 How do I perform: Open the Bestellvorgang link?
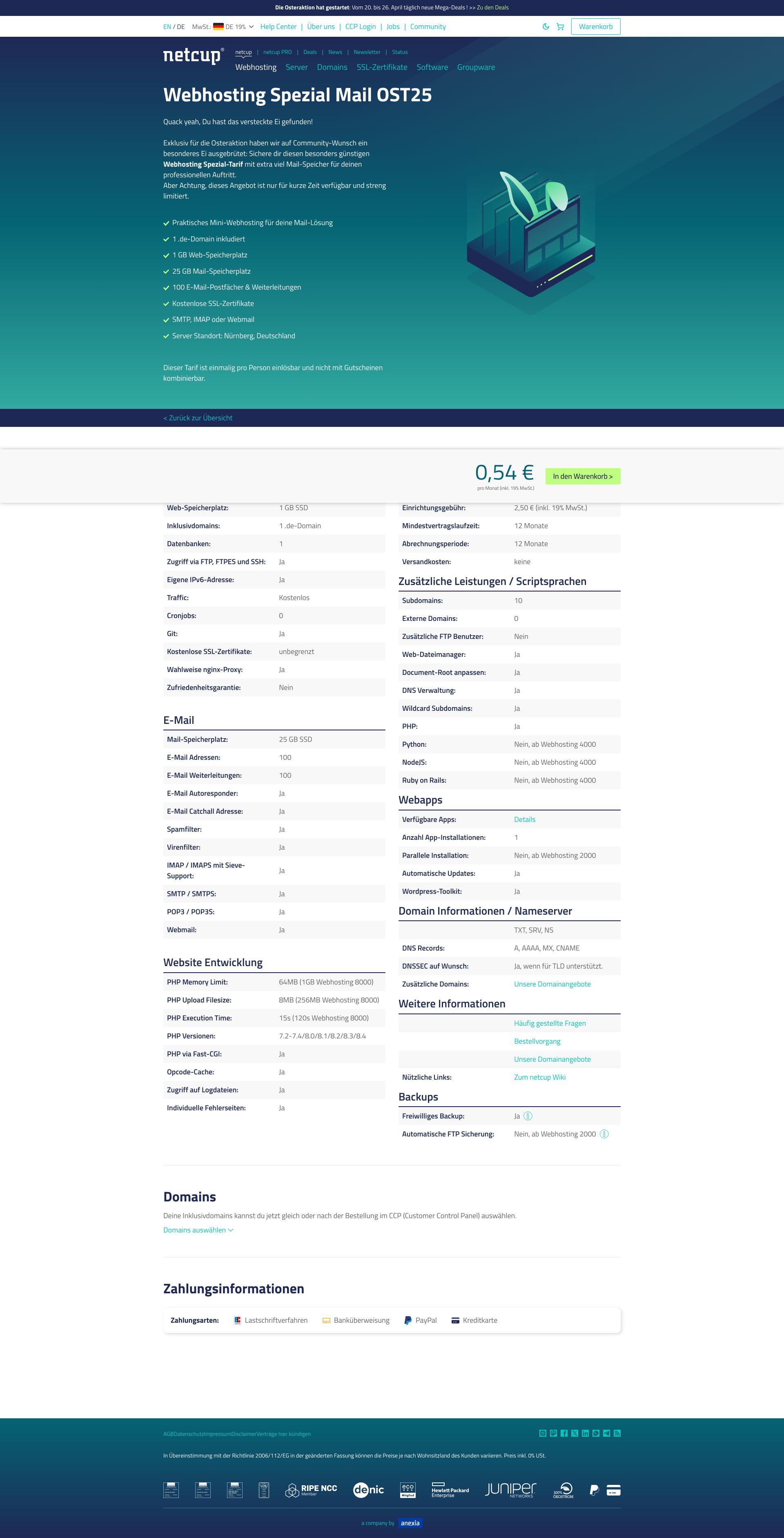537,1041
